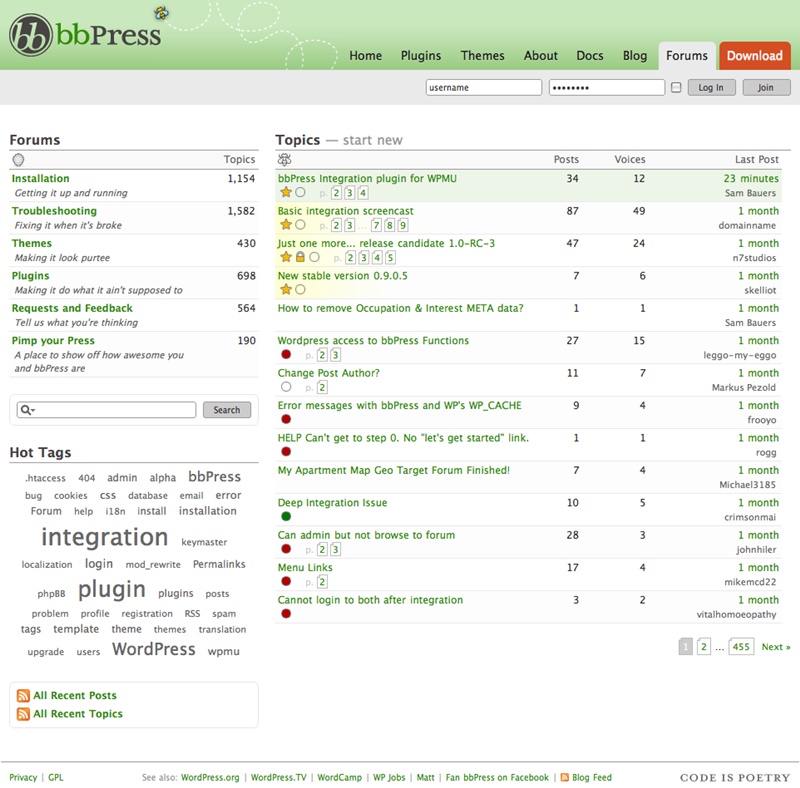Click the open circle icon under Change Post Author?

(286, 387)
